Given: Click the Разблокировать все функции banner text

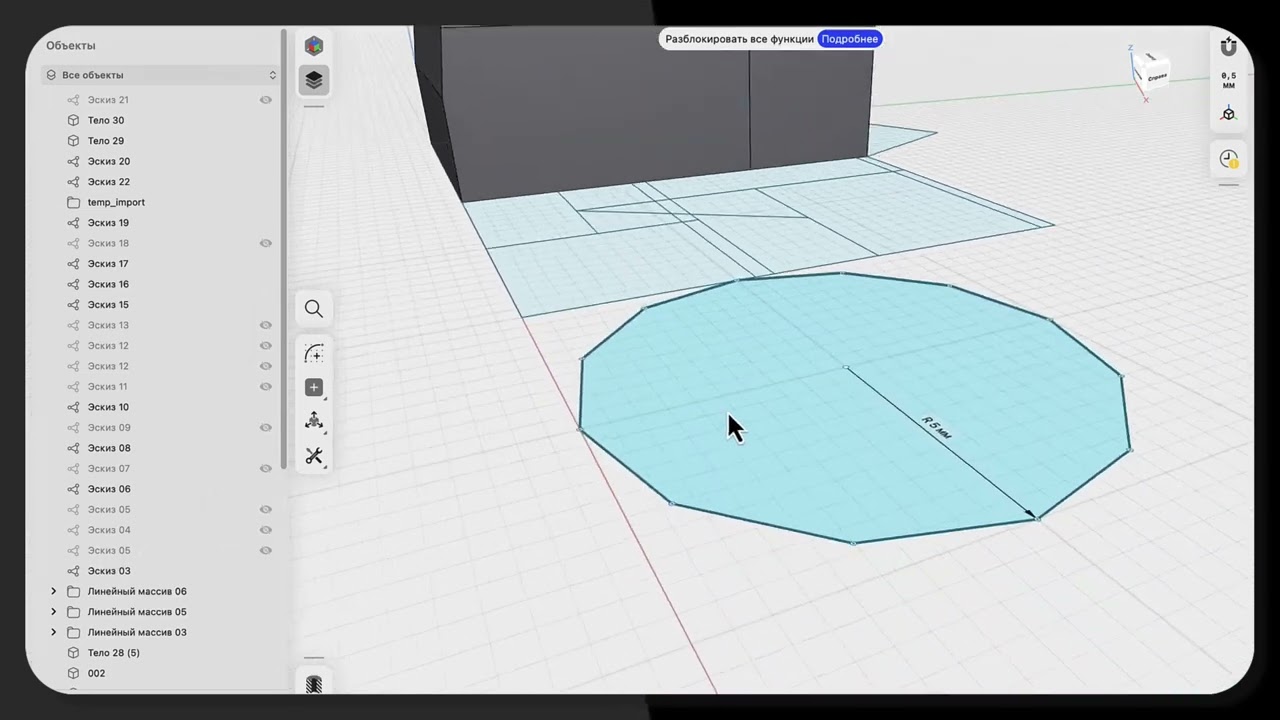Looking at the screenshot, I should (739, 39).
